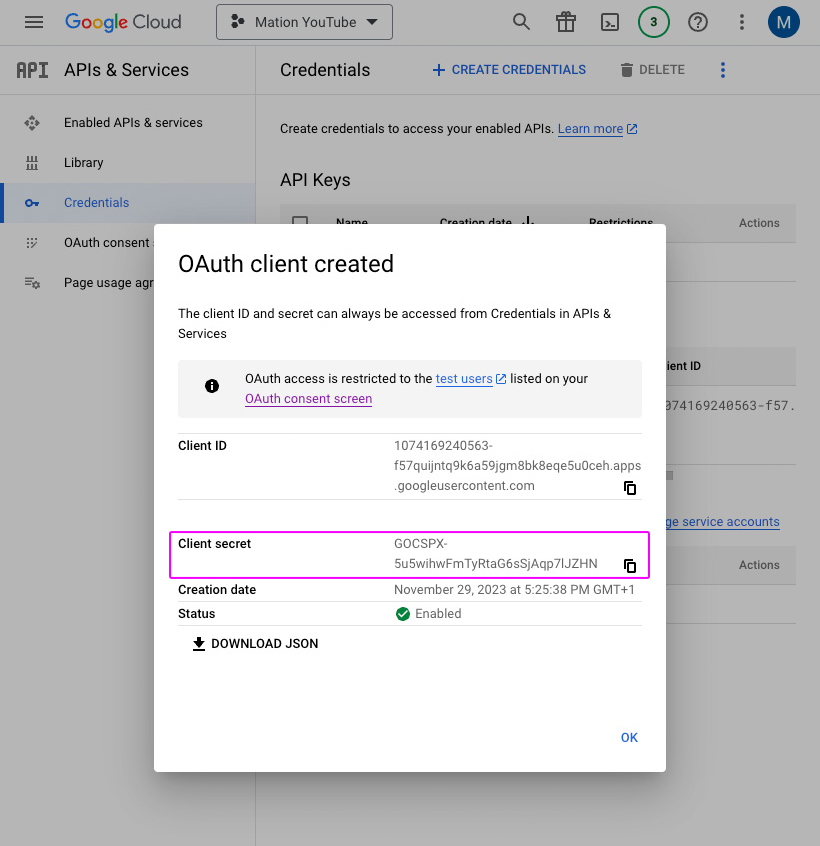Viewport: 820px width, 846px height.
Task: Click the green Enabled status checkmark
Action: point(402,614)
